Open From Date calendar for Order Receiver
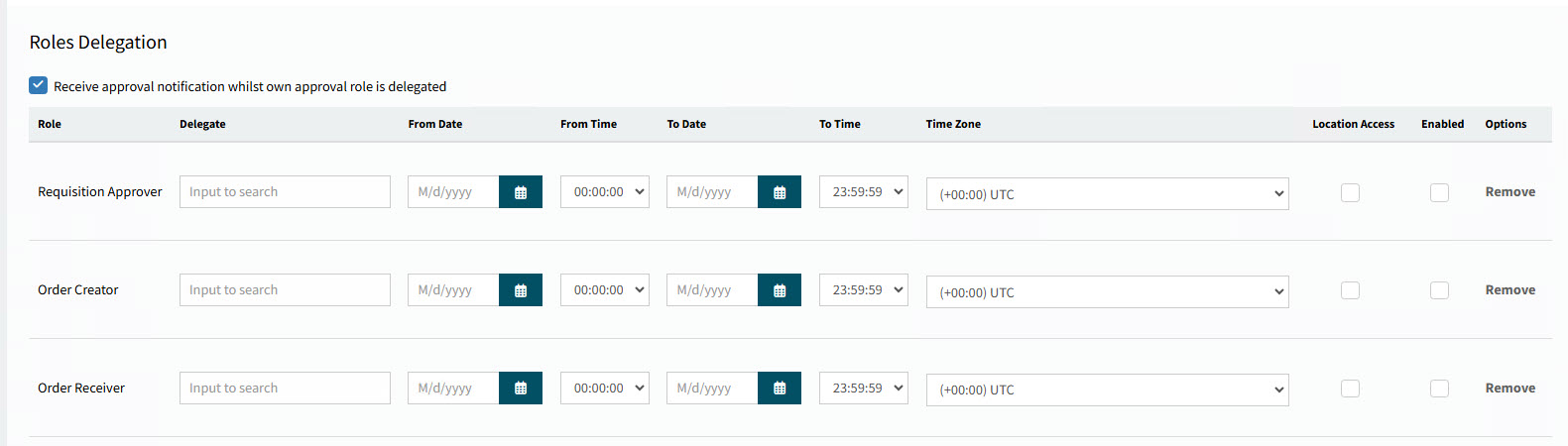Viewport: 1568px width, 446px height. click(x=521, y=389)
